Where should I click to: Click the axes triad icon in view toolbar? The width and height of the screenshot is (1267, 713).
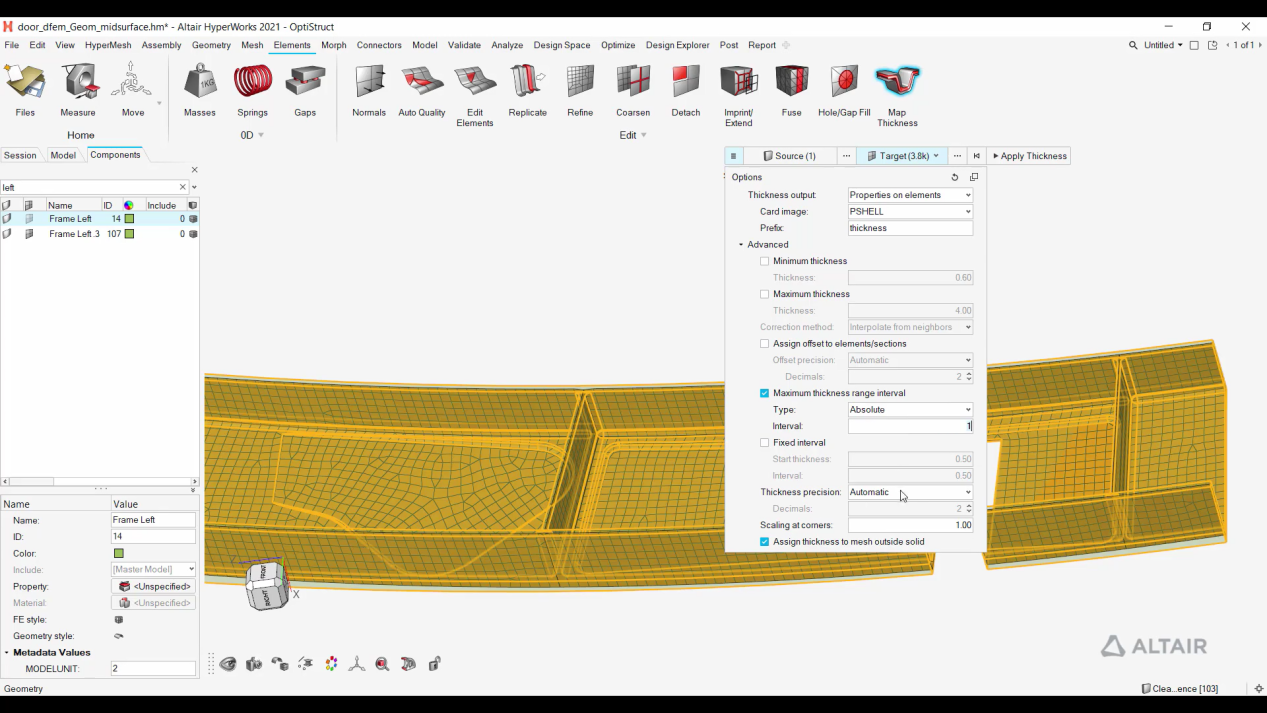point(357,664)
